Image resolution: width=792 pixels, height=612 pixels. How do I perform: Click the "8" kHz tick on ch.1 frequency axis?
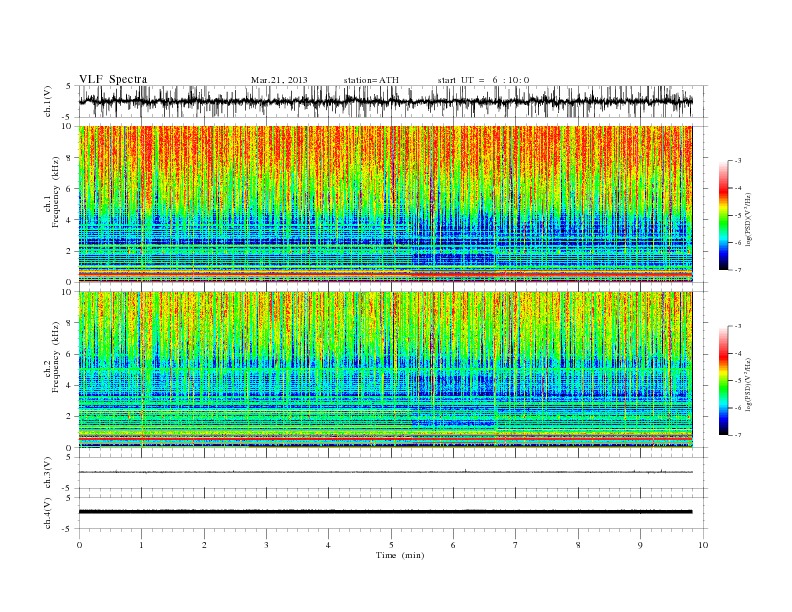(x=70, y=158)
